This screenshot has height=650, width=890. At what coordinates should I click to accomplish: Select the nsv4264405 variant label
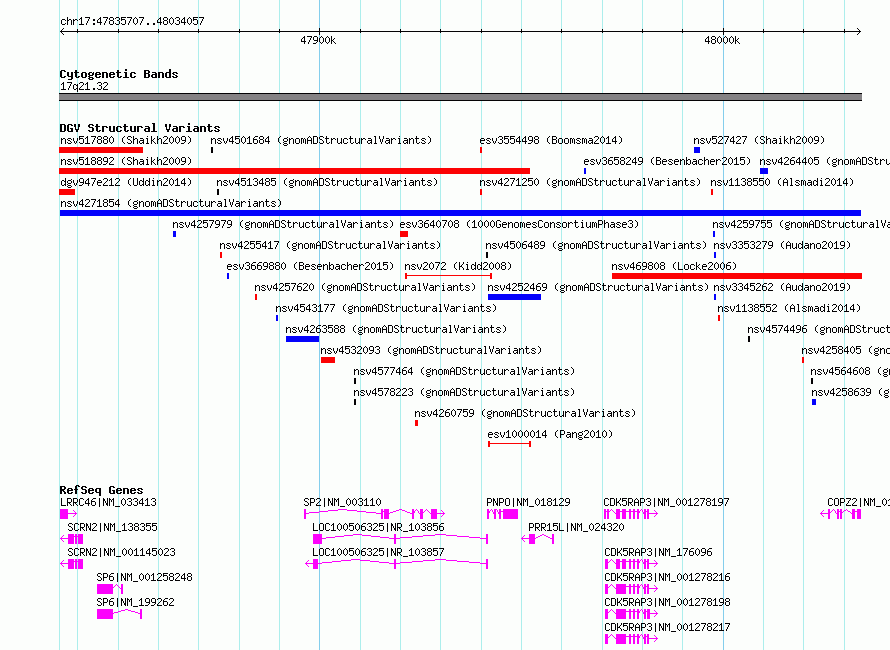pyautogui.click(x=824, y=161)
